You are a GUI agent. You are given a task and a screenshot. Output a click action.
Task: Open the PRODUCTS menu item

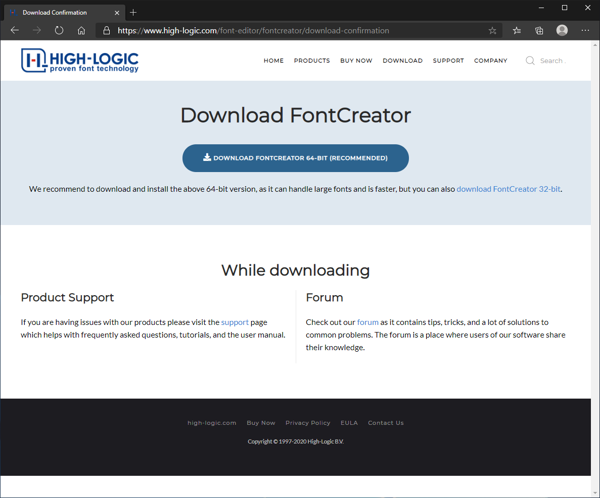pyautogui.click(x=312, y=60)
